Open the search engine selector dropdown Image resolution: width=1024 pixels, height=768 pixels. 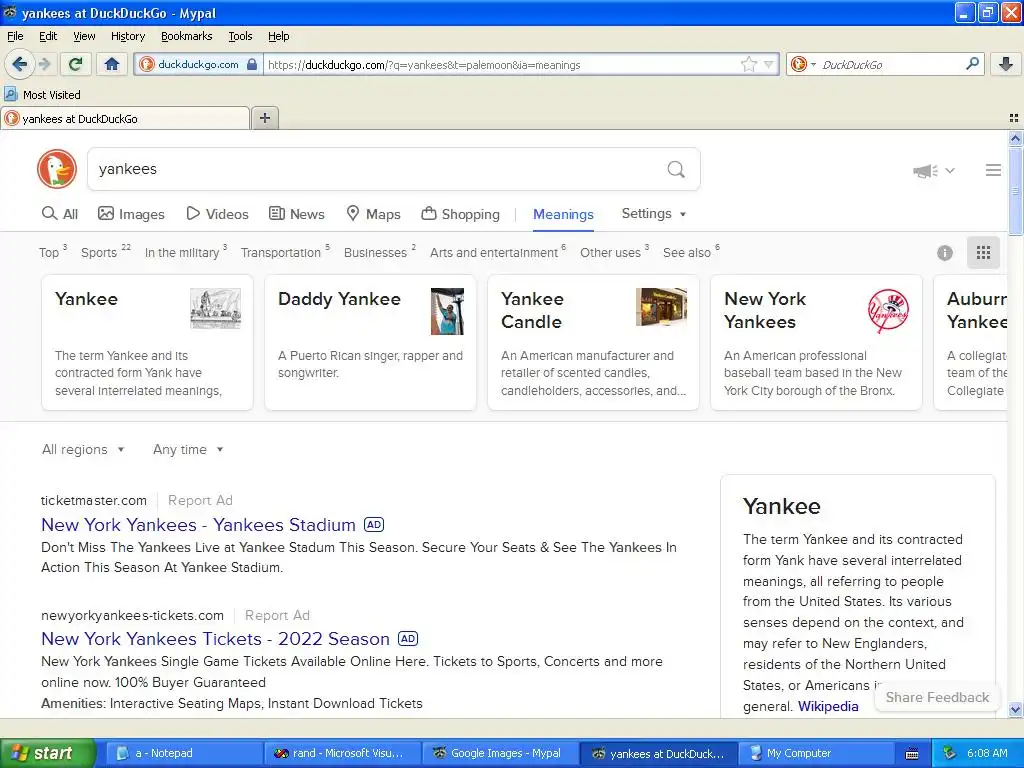[803, 64]
